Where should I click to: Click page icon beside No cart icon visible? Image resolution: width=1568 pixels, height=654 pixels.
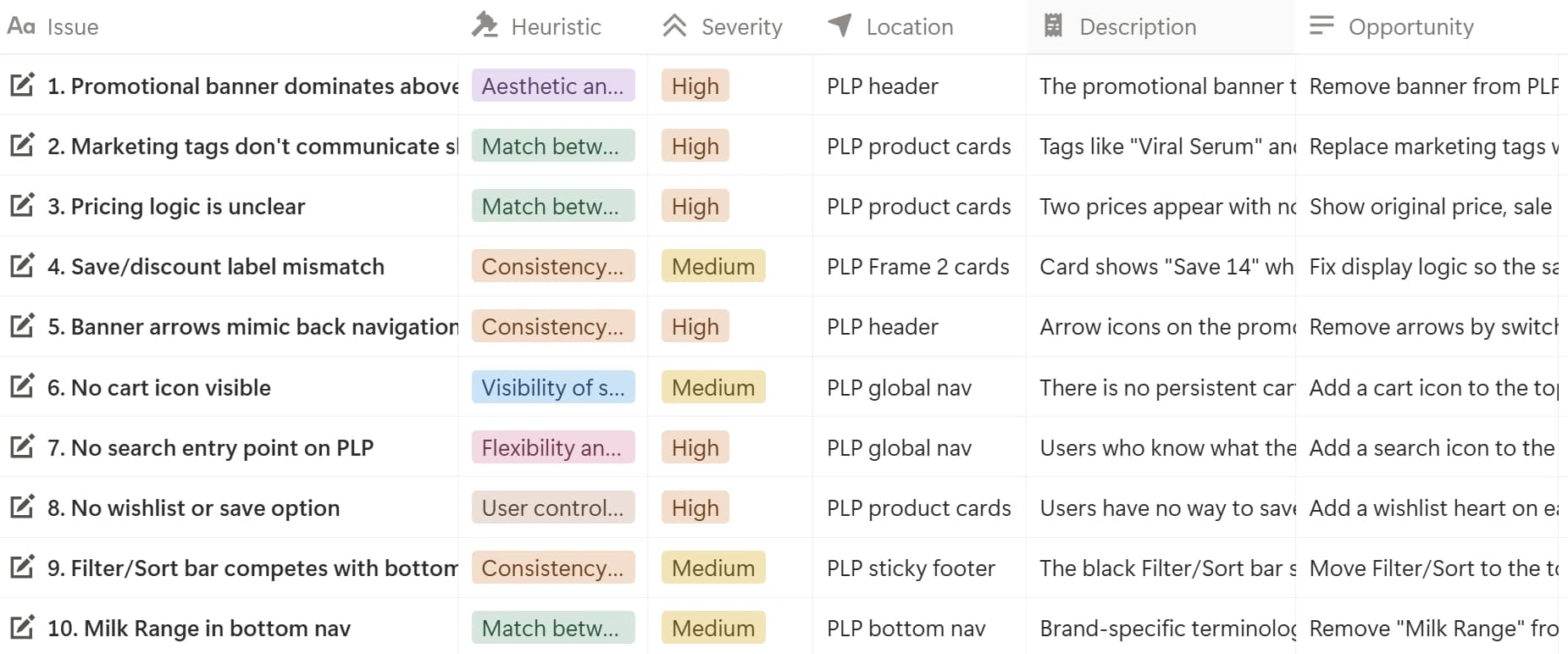tap(22, 386)
